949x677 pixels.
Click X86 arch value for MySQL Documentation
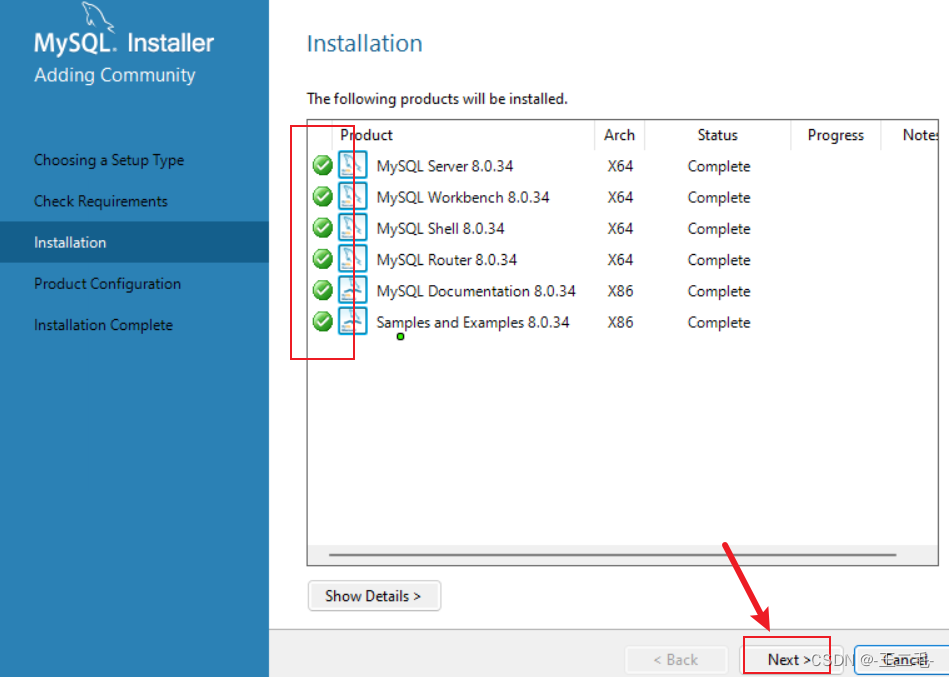(x=620, y=291)
